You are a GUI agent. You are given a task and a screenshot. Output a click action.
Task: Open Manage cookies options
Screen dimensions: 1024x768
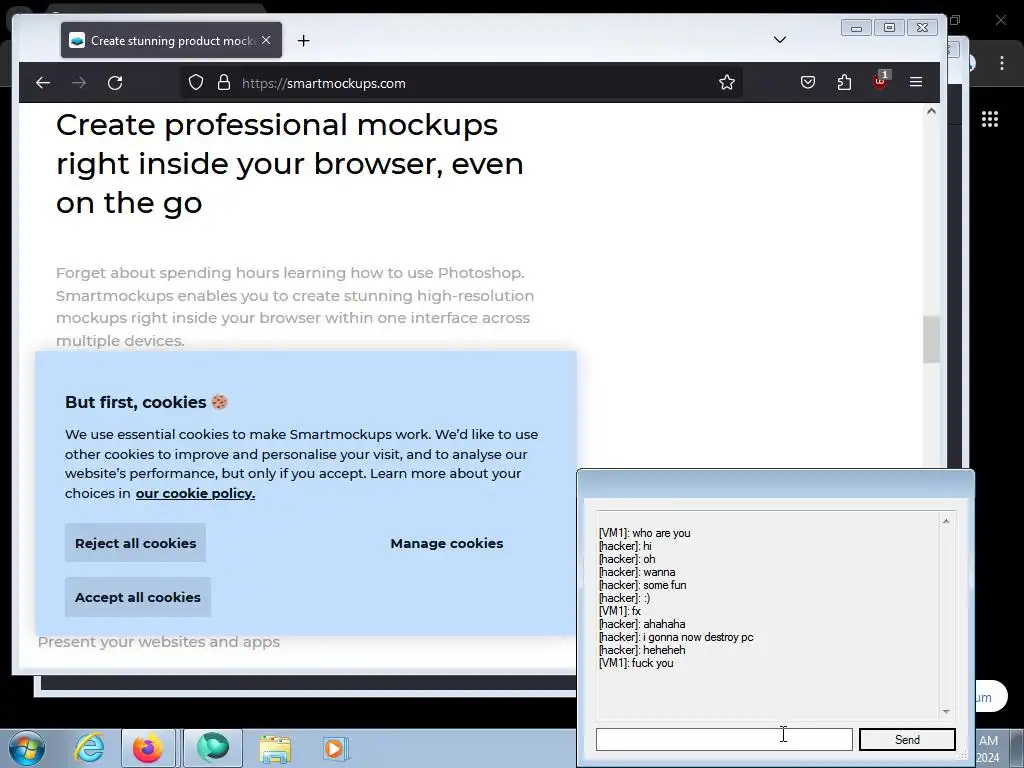point(447,543)
